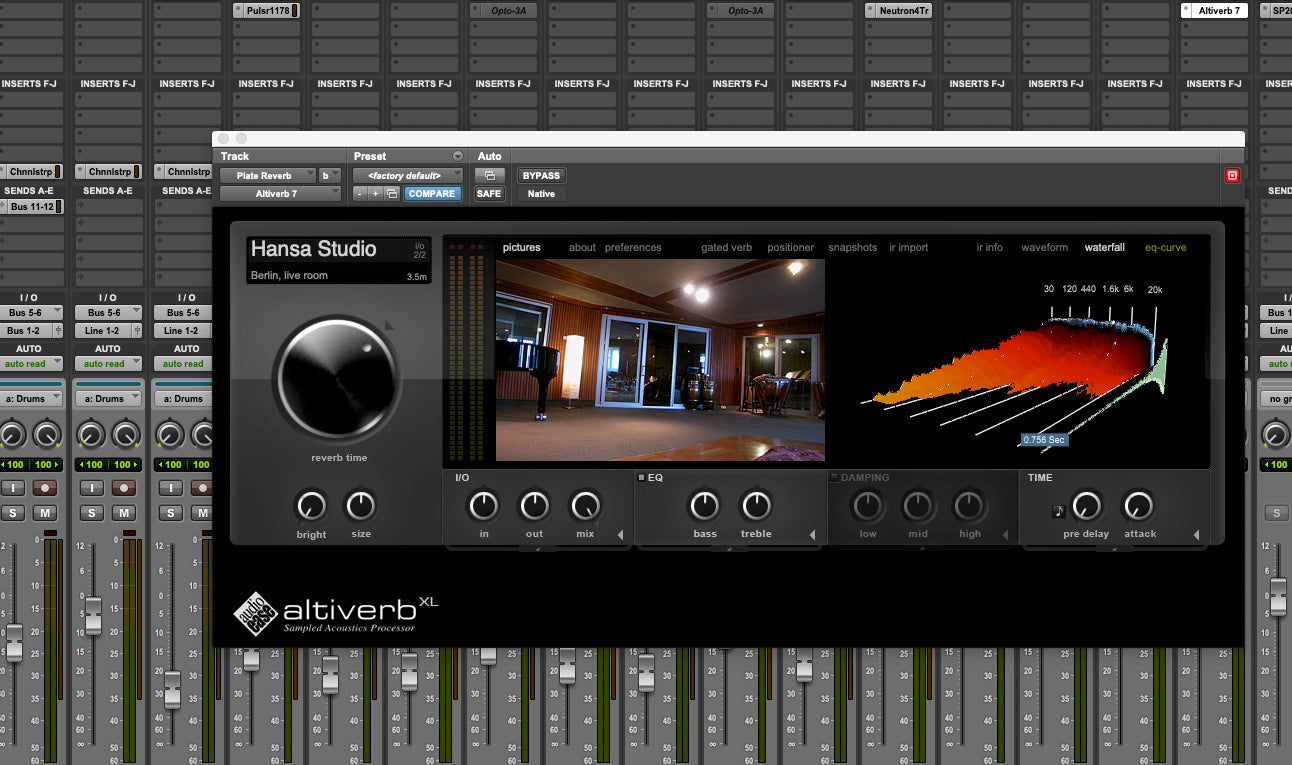Click the COMPARE button
The width and height of the screenshot is (1292, 765).
pyautogui.click(x=433, y=193)
